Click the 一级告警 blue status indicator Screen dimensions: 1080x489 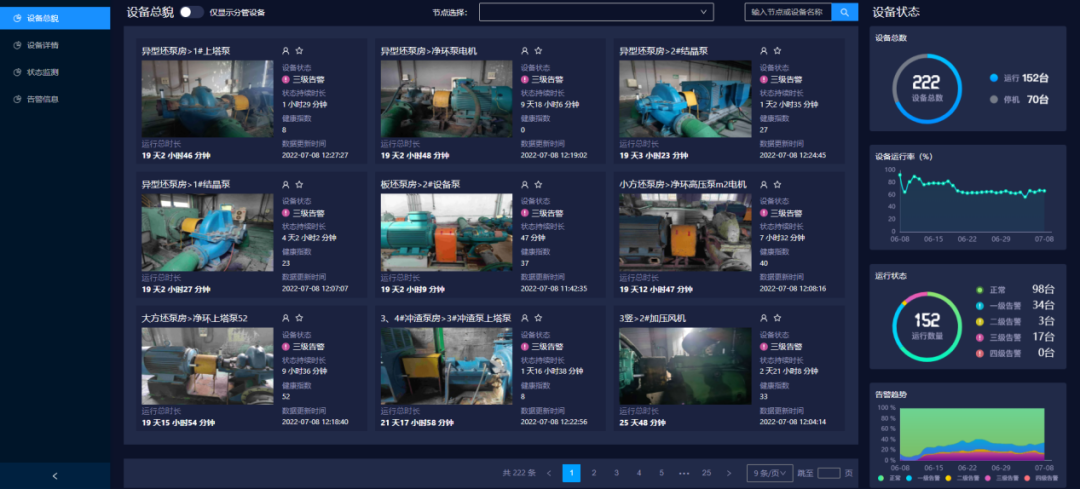(980, 304)
